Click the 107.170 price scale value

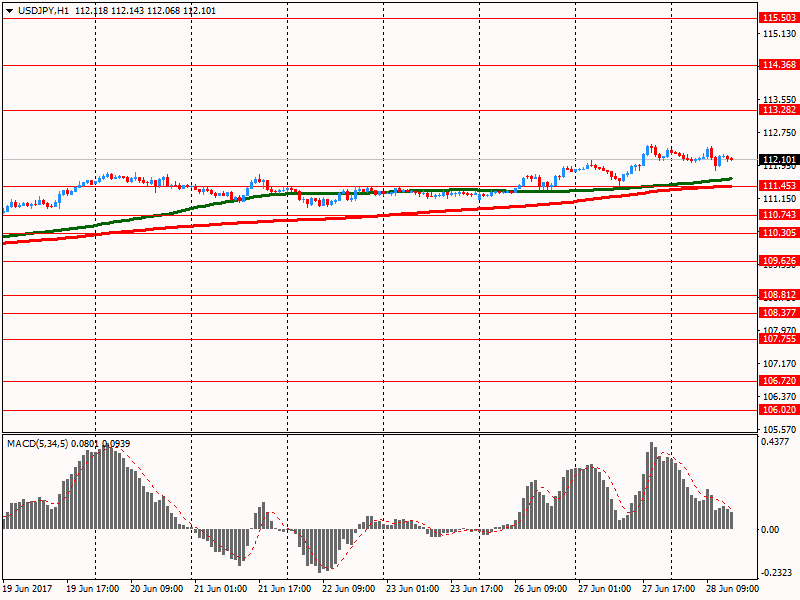tap(779, 364)
